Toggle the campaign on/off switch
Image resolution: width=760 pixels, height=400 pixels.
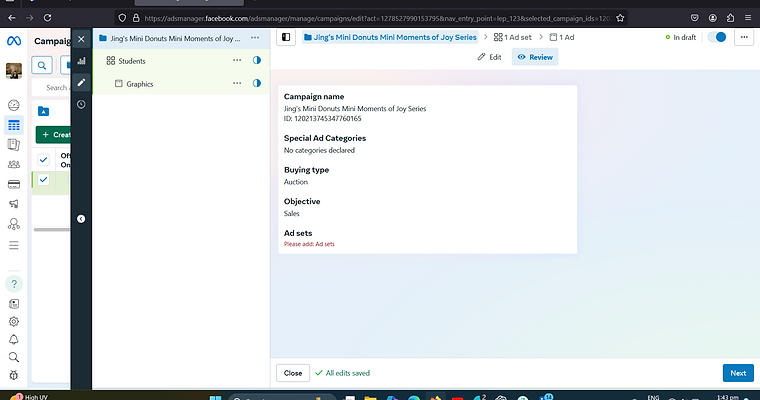[717, 37]
